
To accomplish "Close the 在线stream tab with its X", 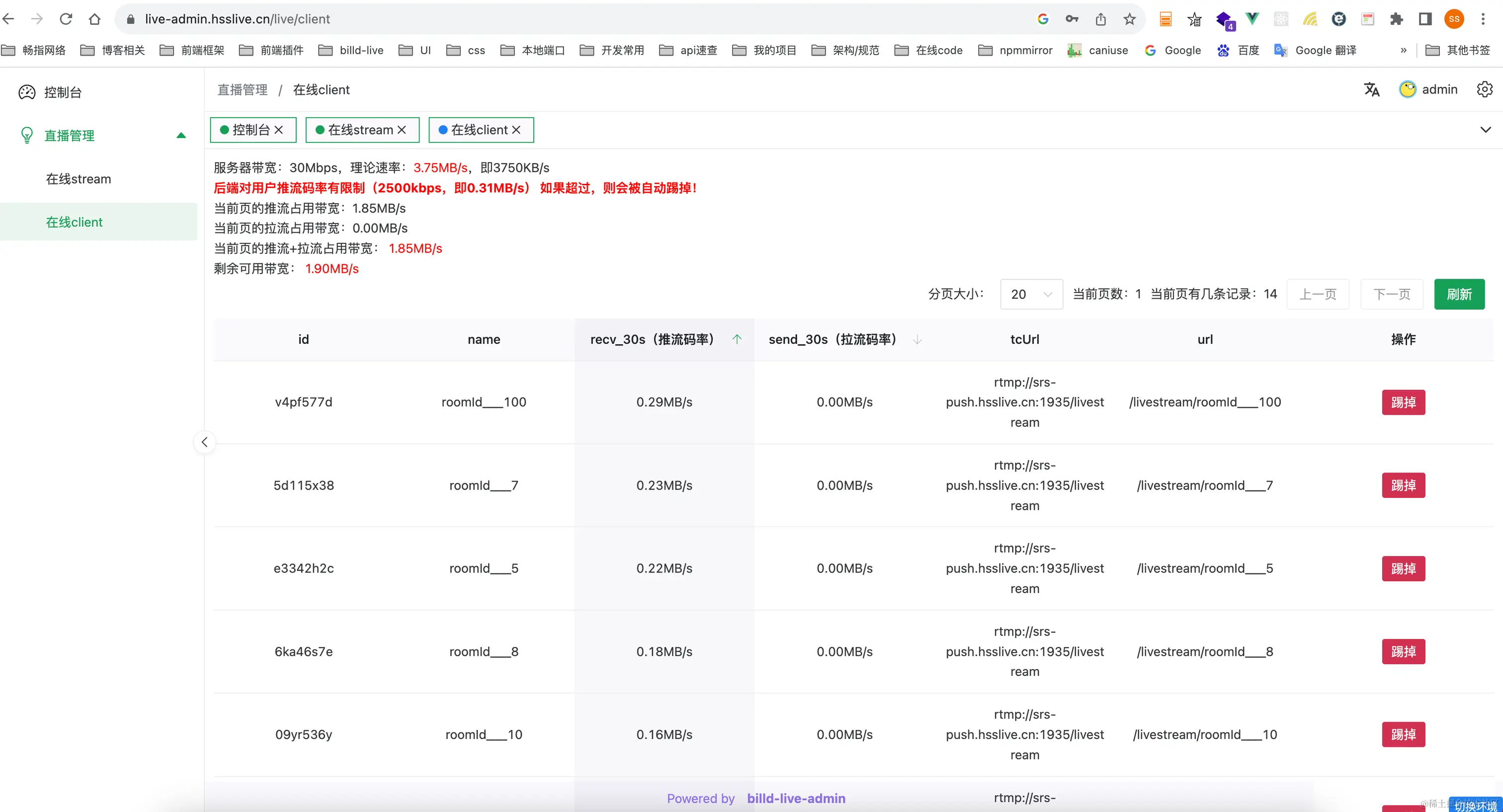I will 402,130.
